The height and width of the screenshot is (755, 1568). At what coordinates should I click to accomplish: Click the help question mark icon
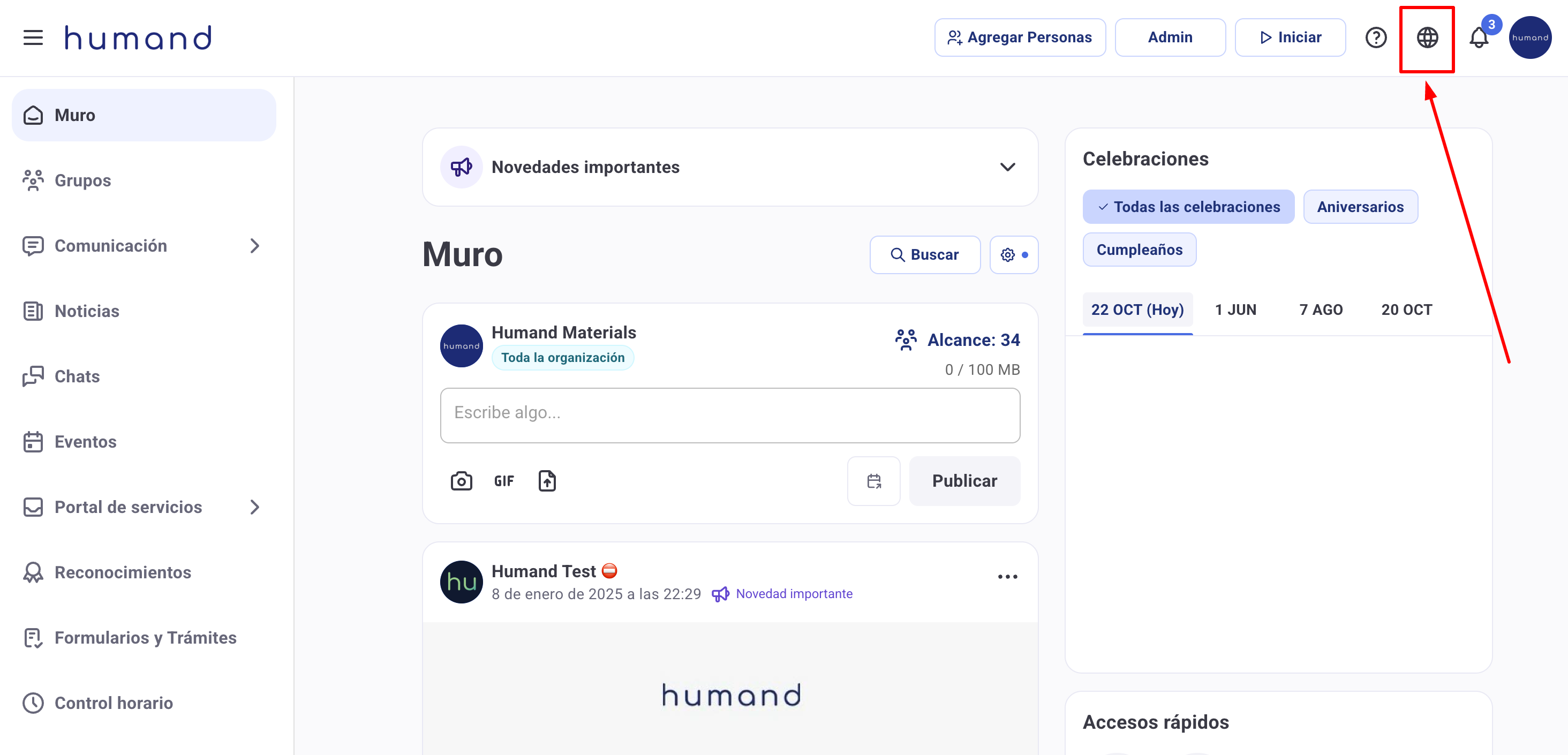pos(1376,37)
